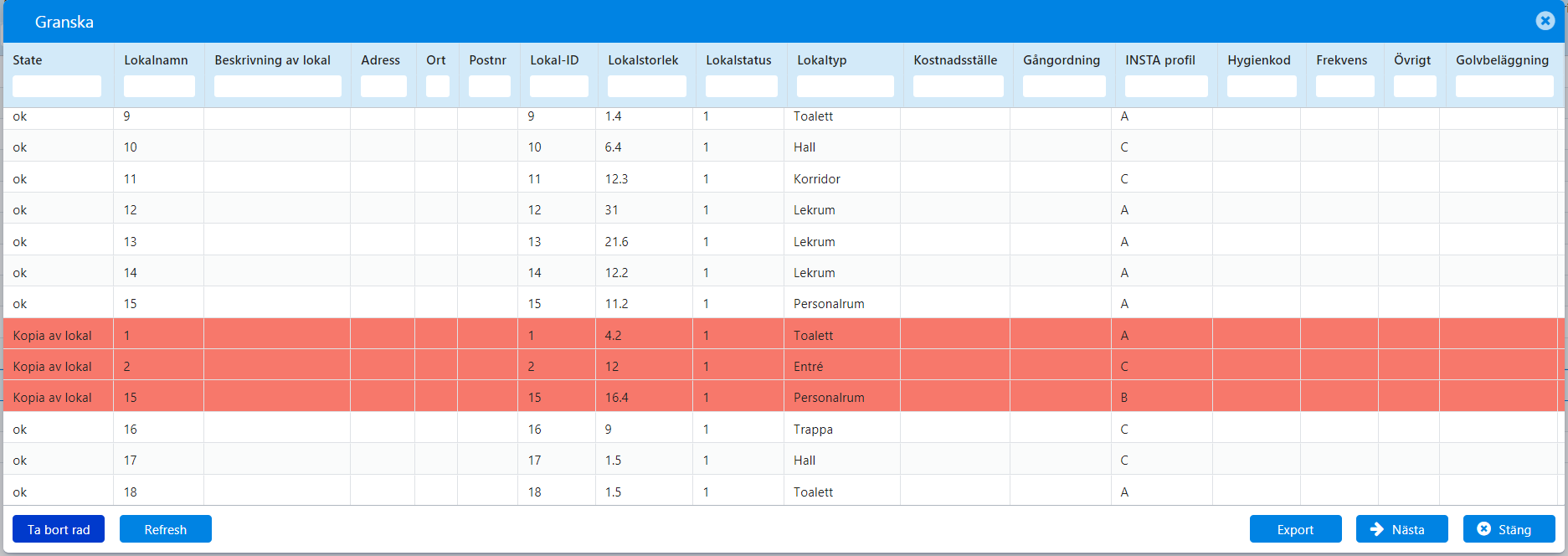Sort by INSTA profil column header
This screenshot has width=1568, height=556.
tap(1160, 60)
